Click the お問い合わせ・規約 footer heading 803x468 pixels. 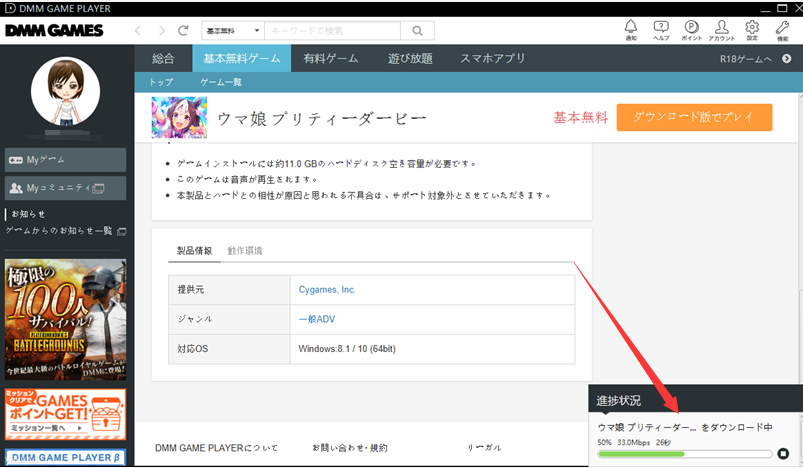(x=350, y=448)
